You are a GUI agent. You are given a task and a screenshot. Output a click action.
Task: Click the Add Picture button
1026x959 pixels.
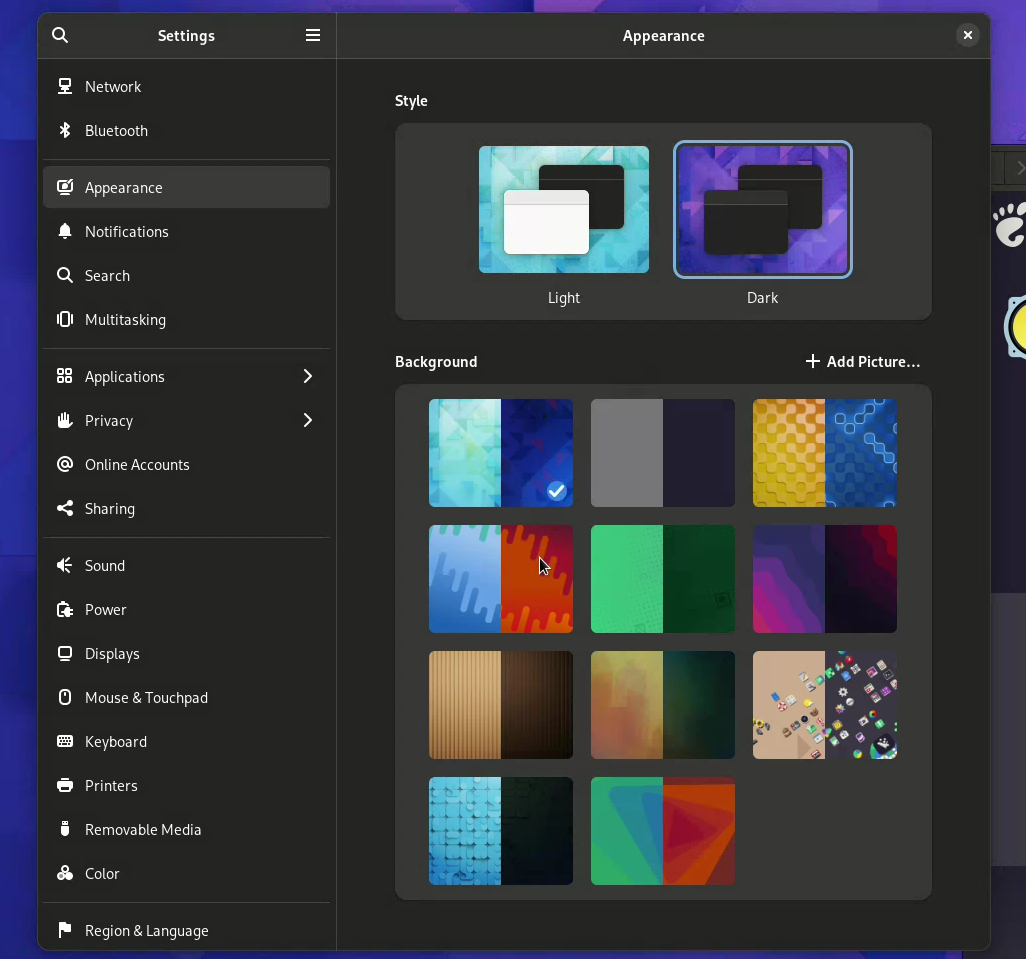click(x=862, y=362)
